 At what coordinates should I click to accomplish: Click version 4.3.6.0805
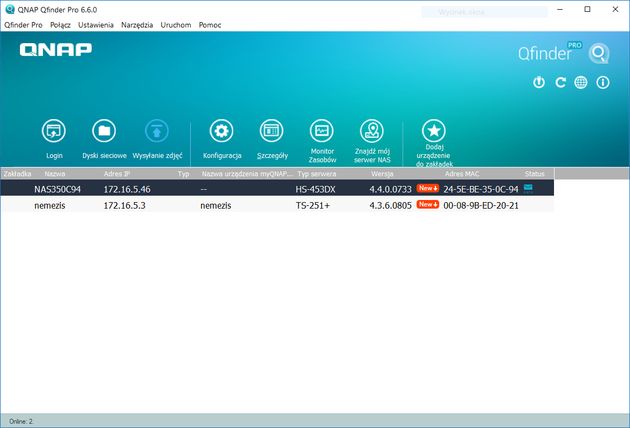point(391,205)
